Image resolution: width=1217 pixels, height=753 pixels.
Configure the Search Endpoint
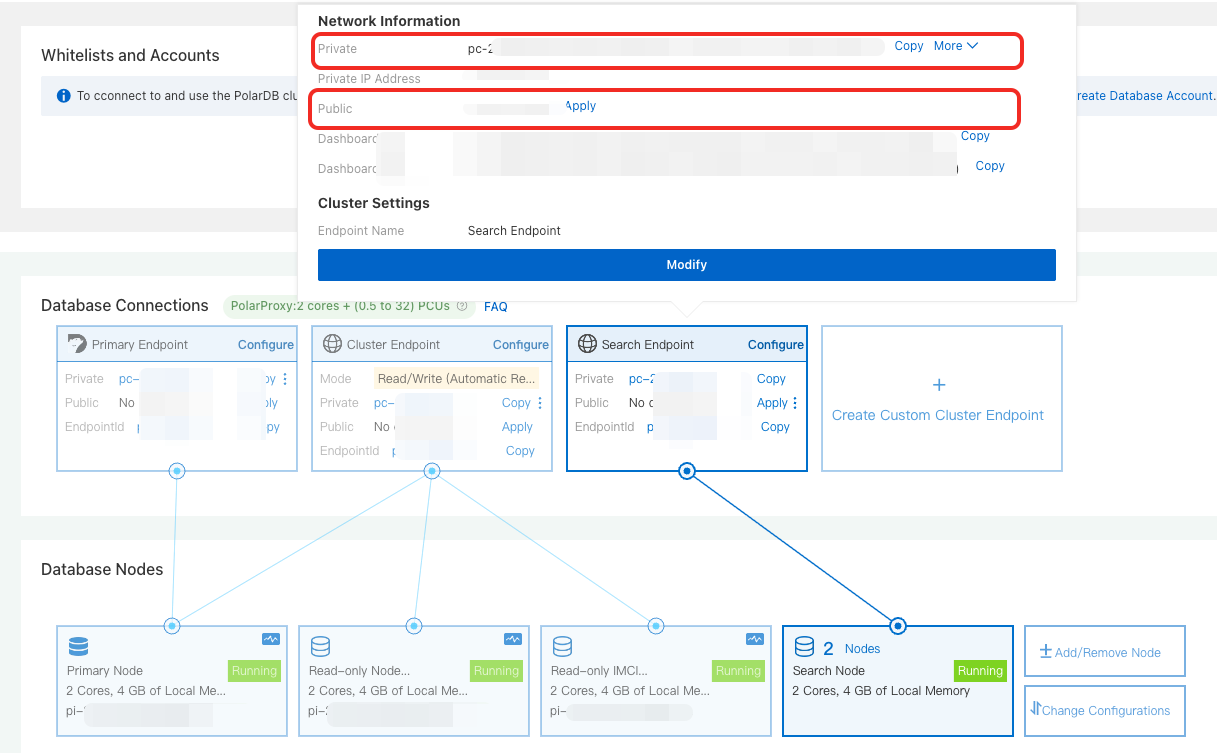click(x=776, y=345)
